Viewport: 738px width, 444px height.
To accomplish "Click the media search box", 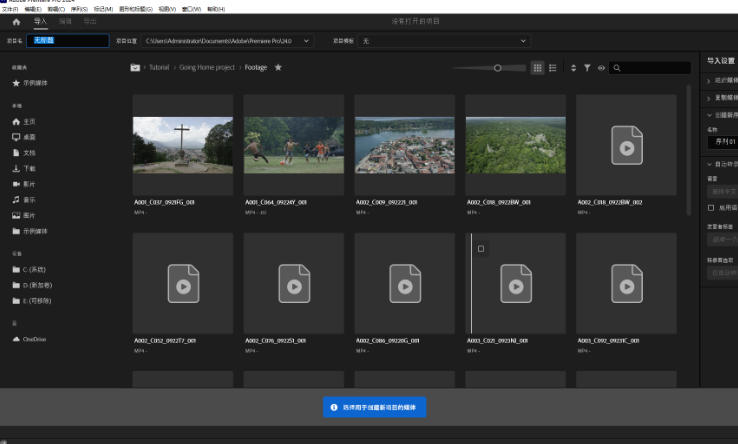I will point(650,68).
